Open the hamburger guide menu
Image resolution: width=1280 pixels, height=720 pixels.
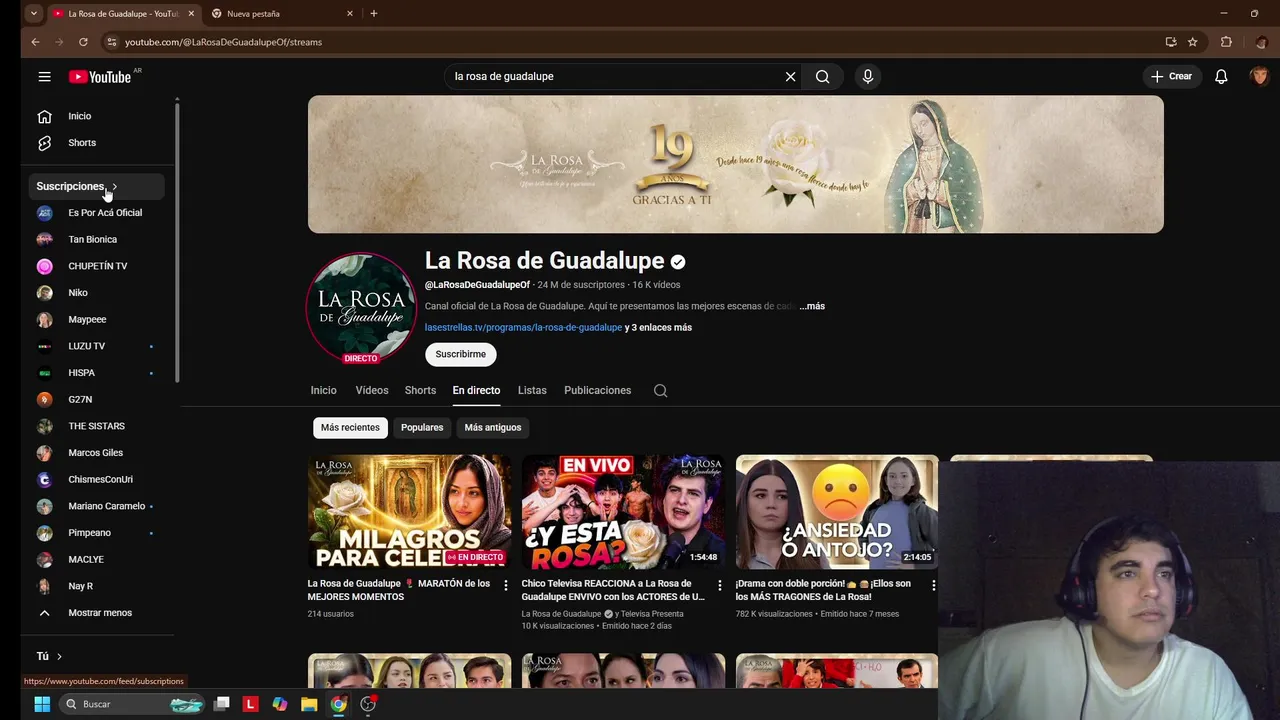pyautogui.click(x=44, y=77)
